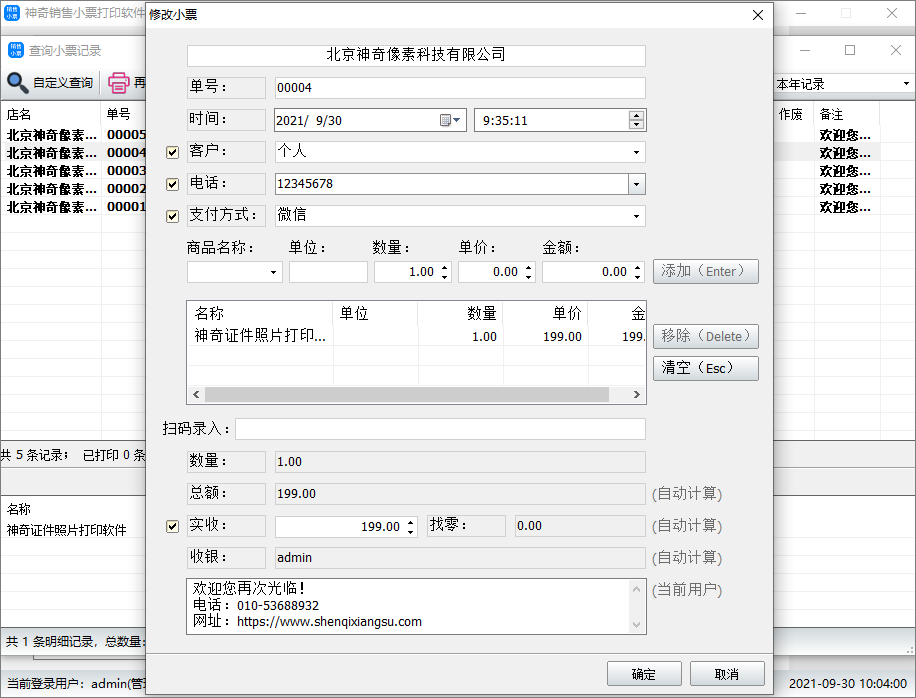Screen dimensions: 916x698
Task: Click the 添加 (Enter) button
Action: click(706, 272)
